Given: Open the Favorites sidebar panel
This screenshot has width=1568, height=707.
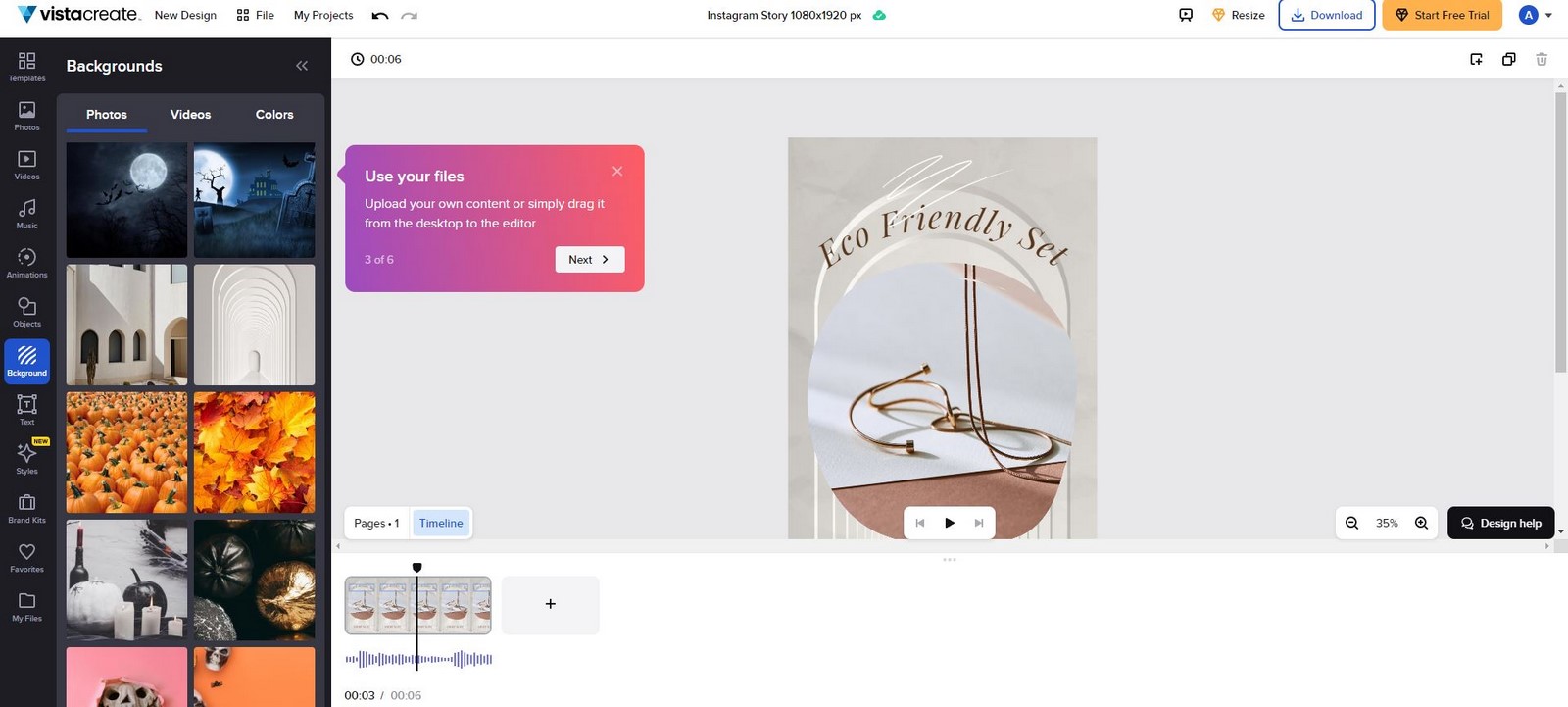Looking at the screenshot, I should (x=26, y=557).
